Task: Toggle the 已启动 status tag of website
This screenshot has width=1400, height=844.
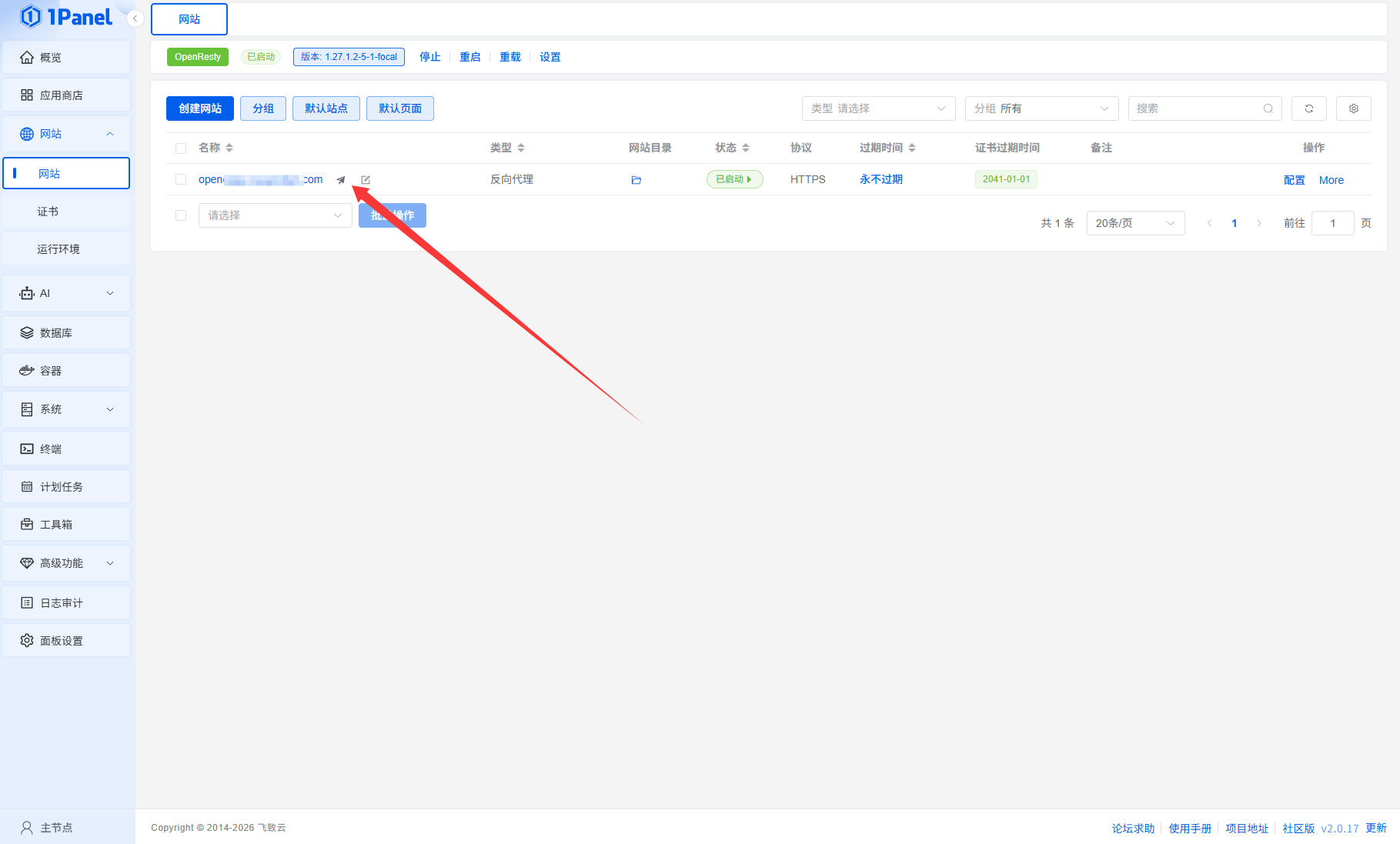Action: click(x=734, y=179)
